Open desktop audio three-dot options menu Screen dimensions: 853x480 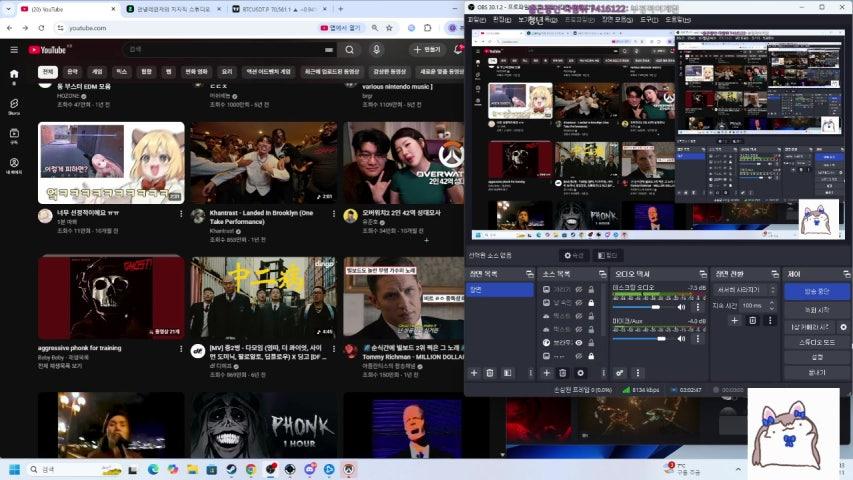point(697,307)
